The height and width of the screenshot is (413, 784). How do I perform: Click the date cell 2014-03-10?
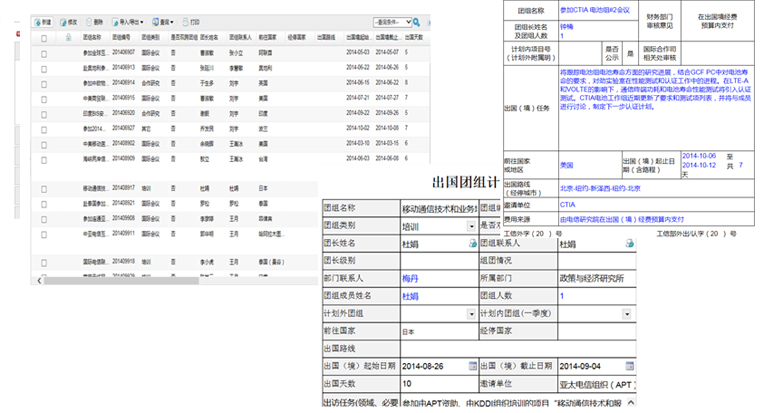(358, 143)
